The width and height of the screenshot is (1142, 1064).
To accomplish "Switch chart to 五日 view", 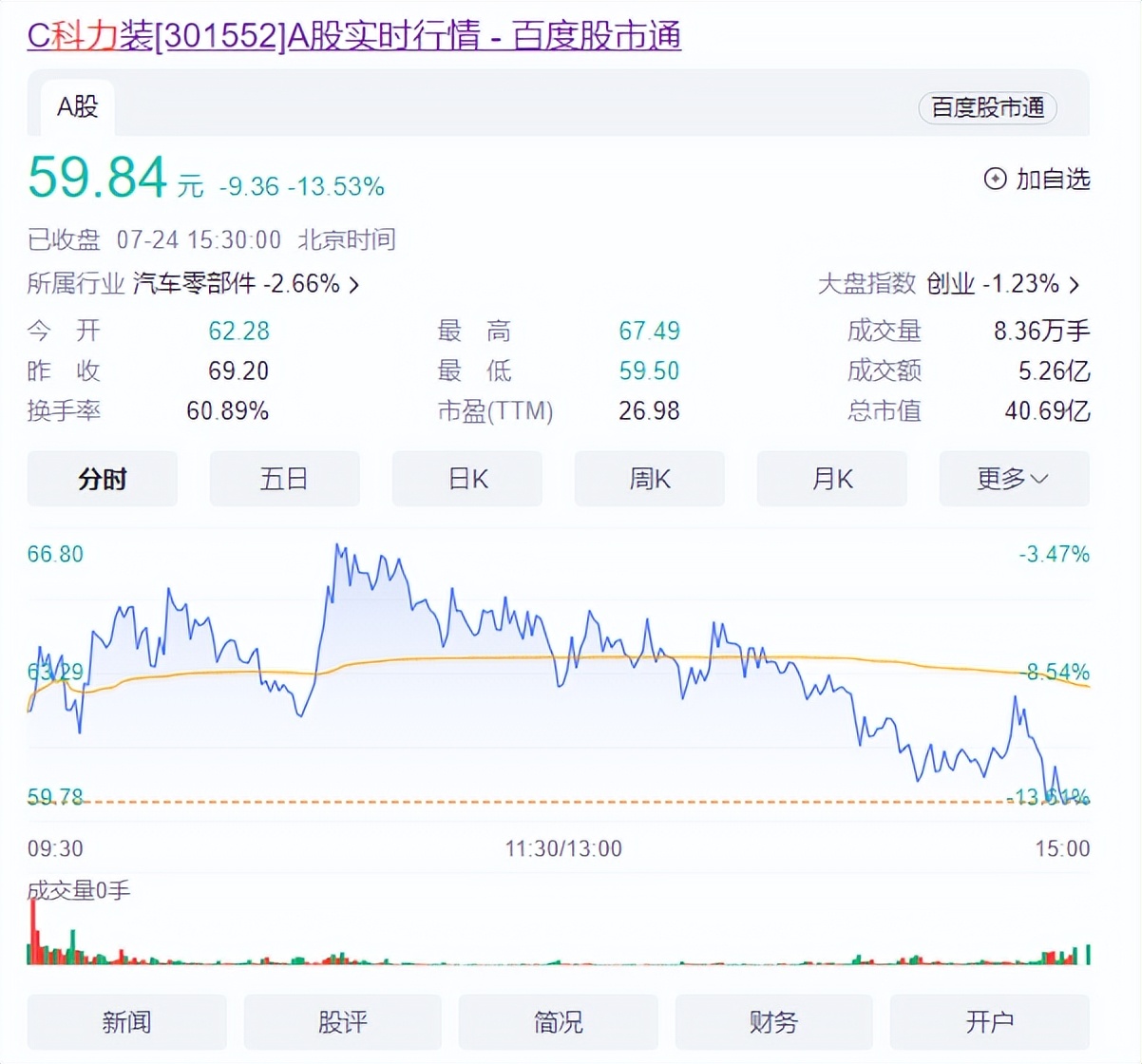I will [284, 479].
